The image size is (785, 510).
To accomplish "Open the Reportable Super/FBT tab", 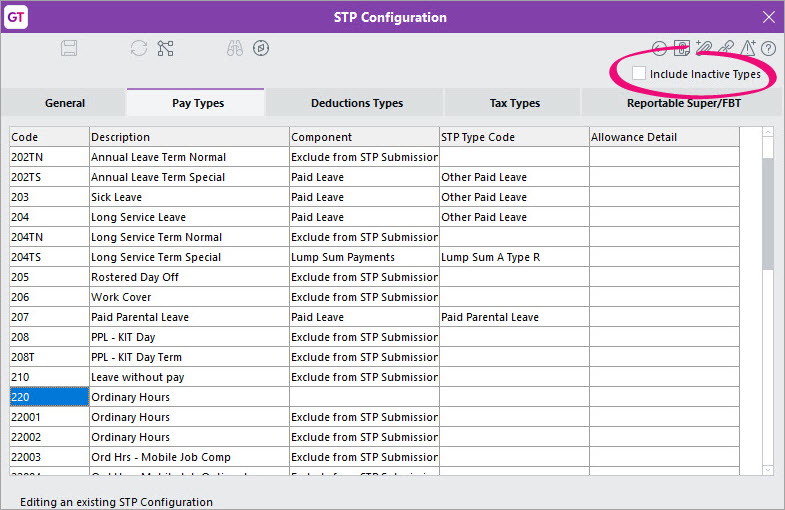I will click(x=677, y=103).
